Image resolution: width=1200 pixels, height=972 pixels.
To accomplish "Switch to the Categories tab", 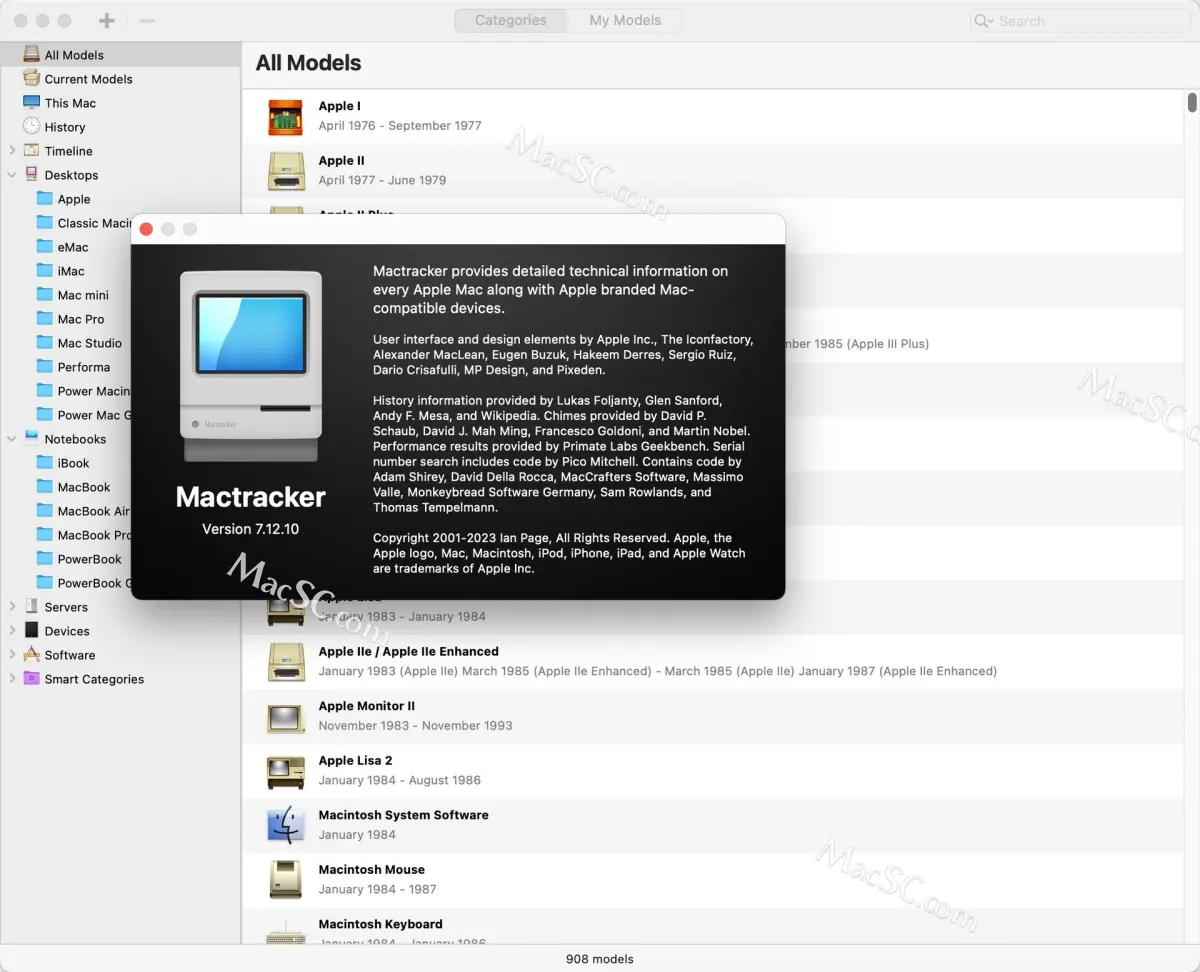I will point(510,20).
